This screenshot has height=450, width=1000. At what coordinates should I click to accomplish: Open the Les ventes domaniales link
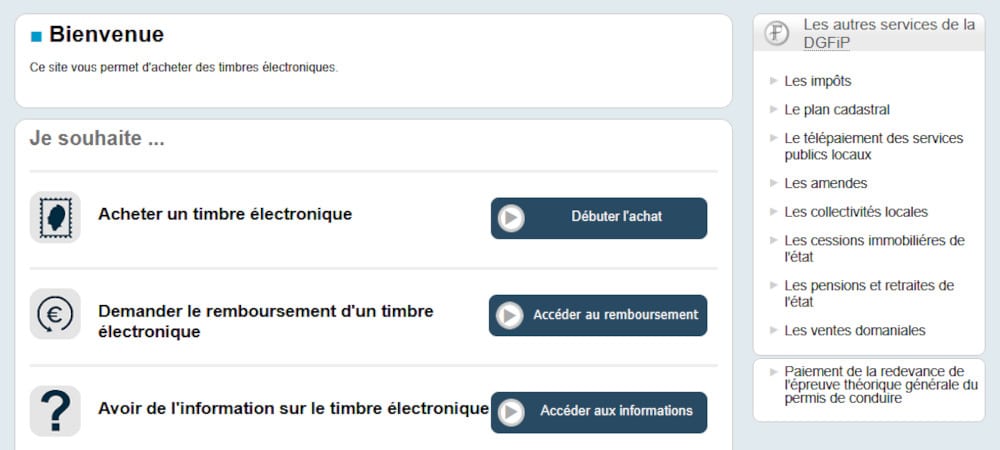(854, 330)
